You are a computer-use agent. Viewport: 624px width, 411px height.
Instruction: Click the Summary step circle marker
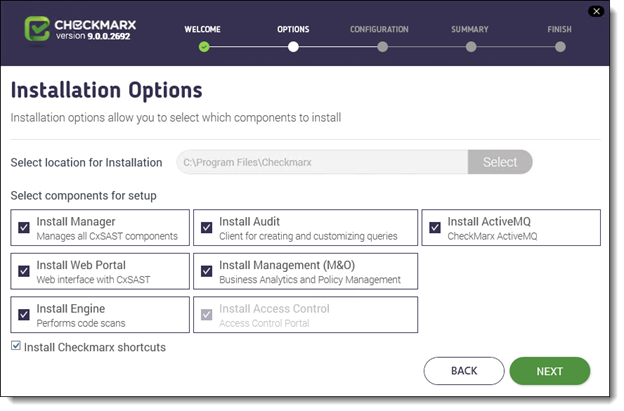click(x=471, y=47)
